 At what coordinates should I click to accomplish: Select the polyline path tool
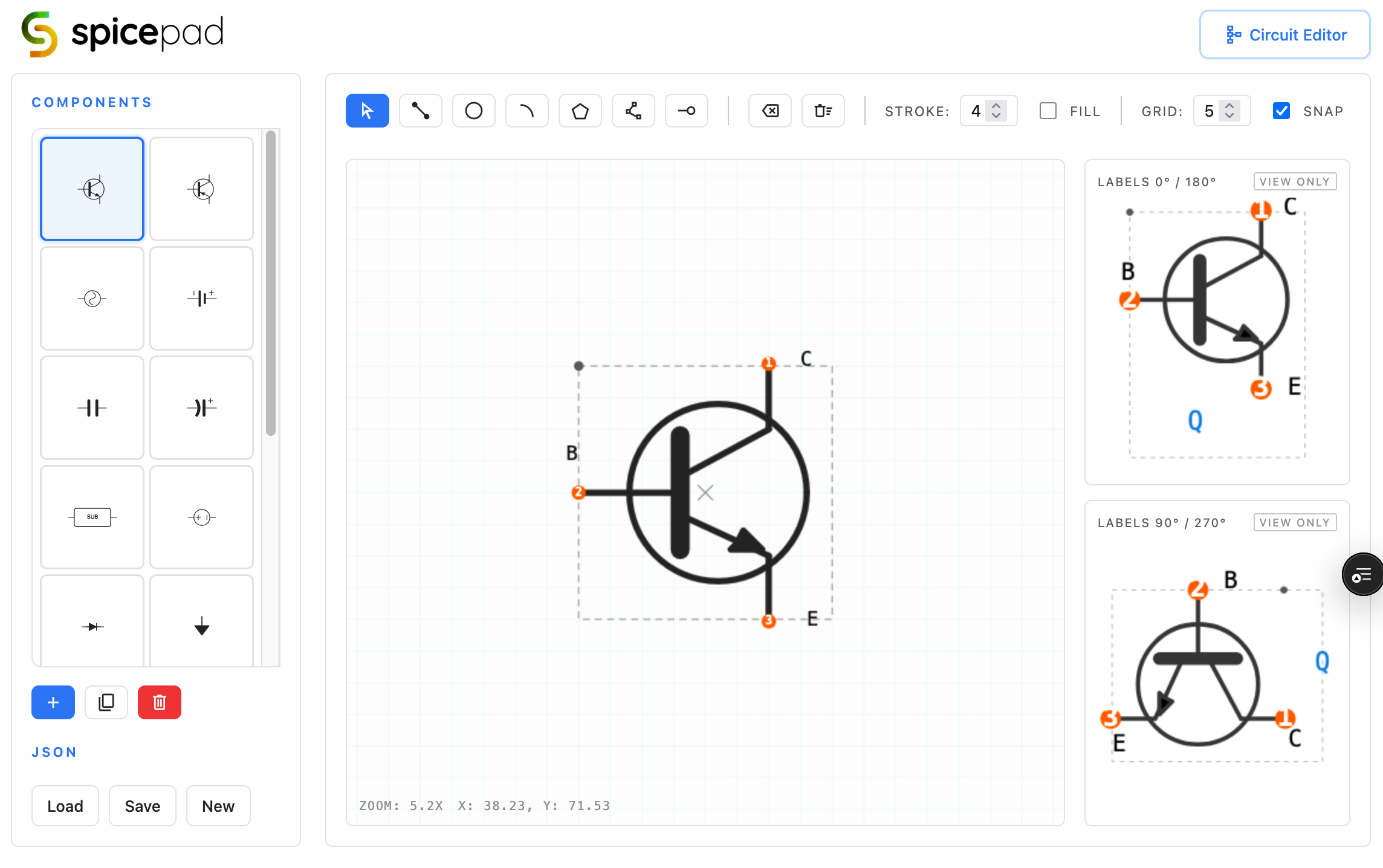[633, 111]
